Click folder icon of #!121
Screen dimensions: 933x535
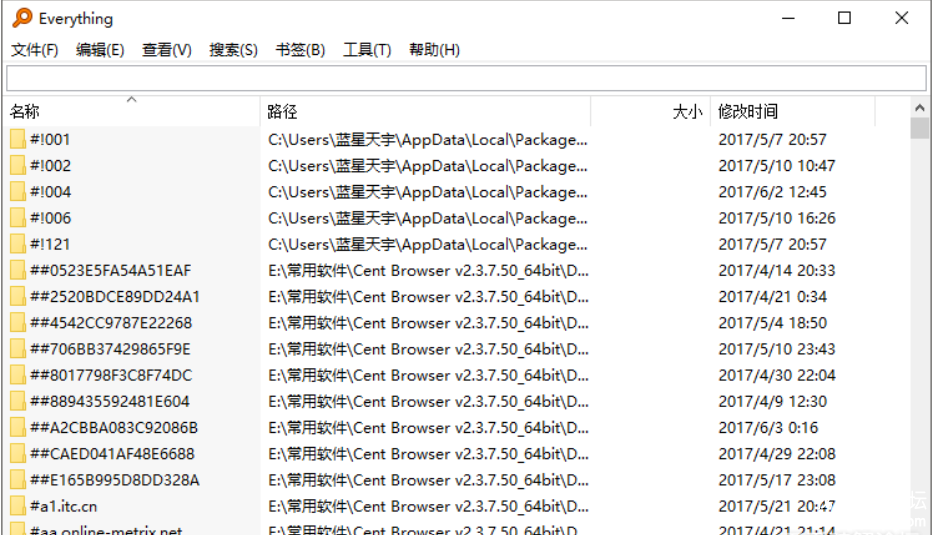18,244
